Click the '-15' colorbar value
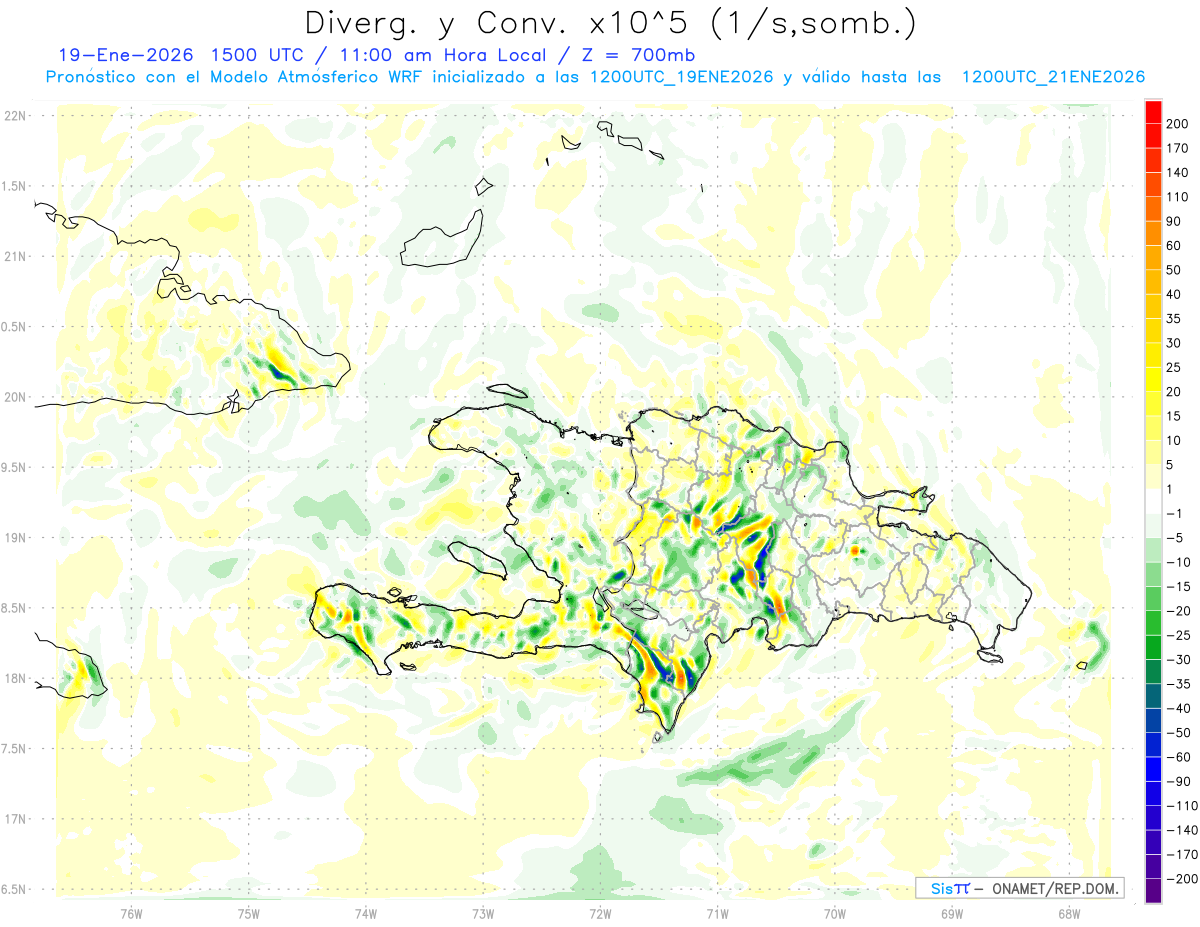Screen dimensions: 1200x927 1178,587
